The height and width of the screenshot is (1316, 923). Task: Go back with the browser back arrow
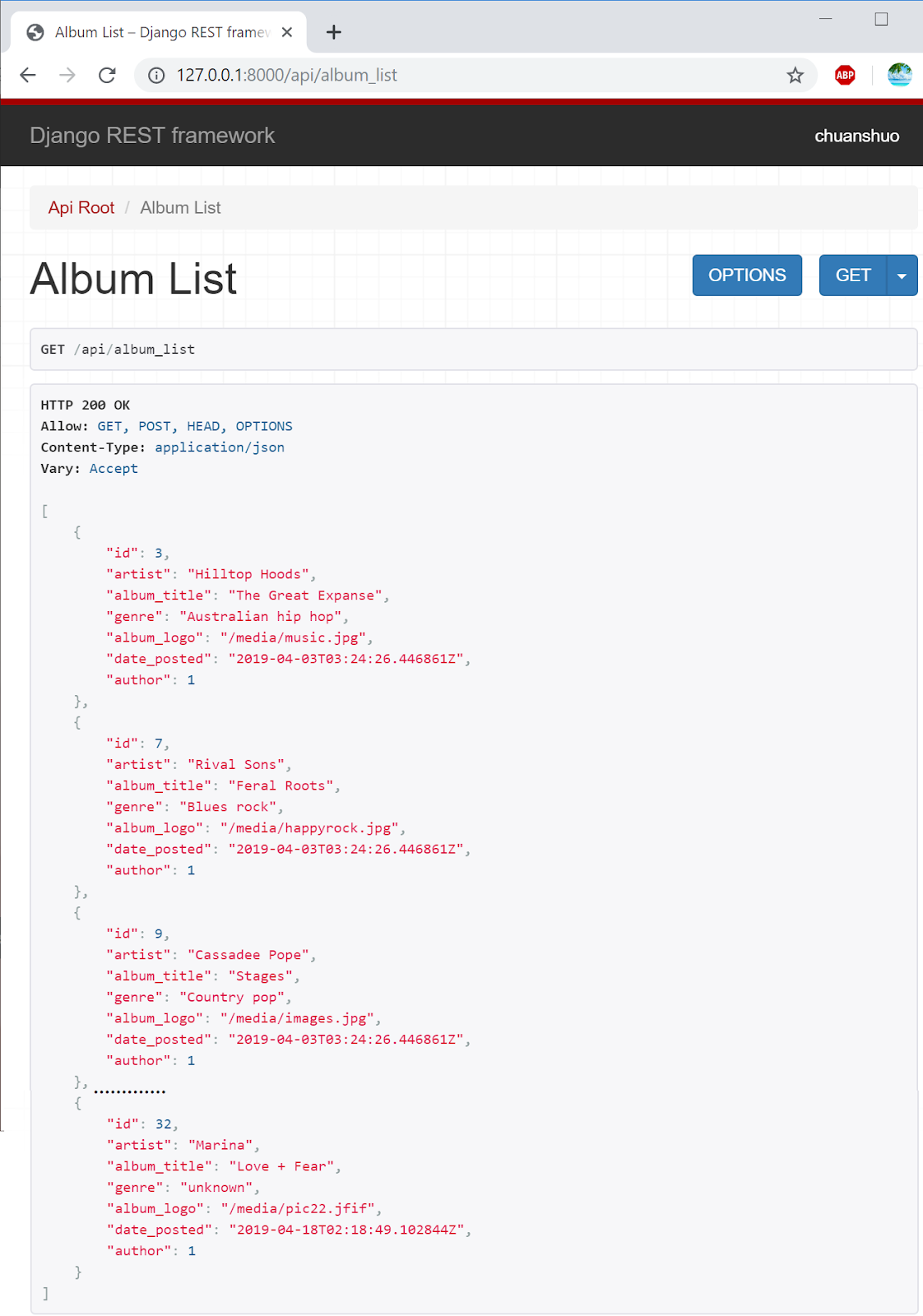pyautogui.click(x=28, y=76)
